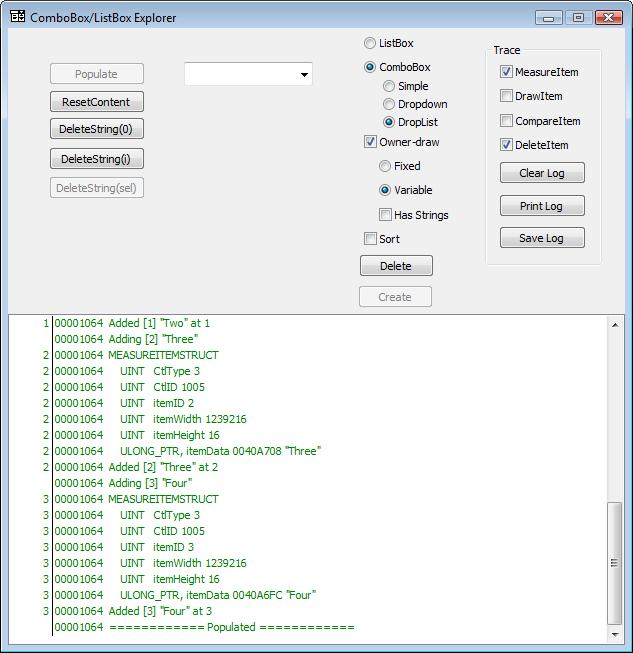Click the log scrollbar down arrow
The image size is (633, 653).
615,635
